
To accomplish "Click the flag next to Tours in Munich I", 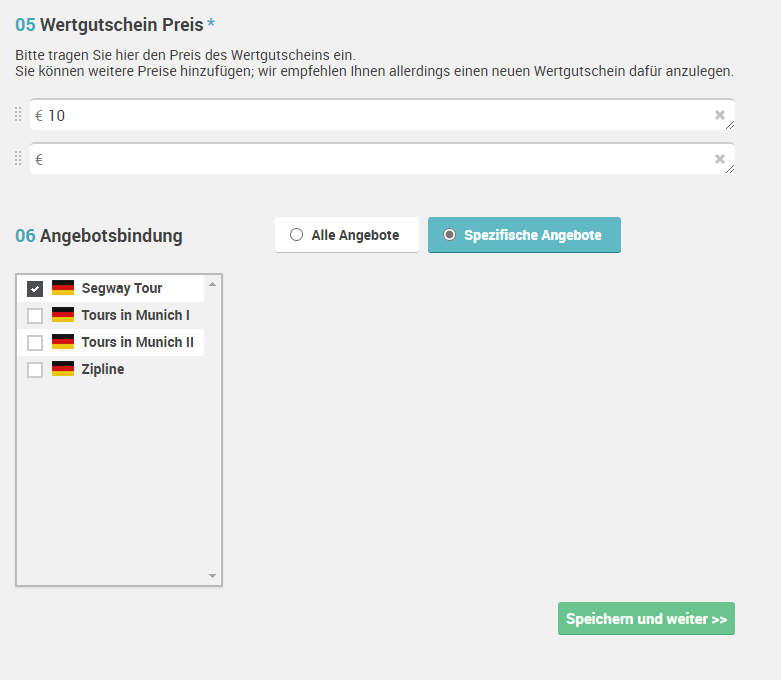I will click(x=63, y=315).
